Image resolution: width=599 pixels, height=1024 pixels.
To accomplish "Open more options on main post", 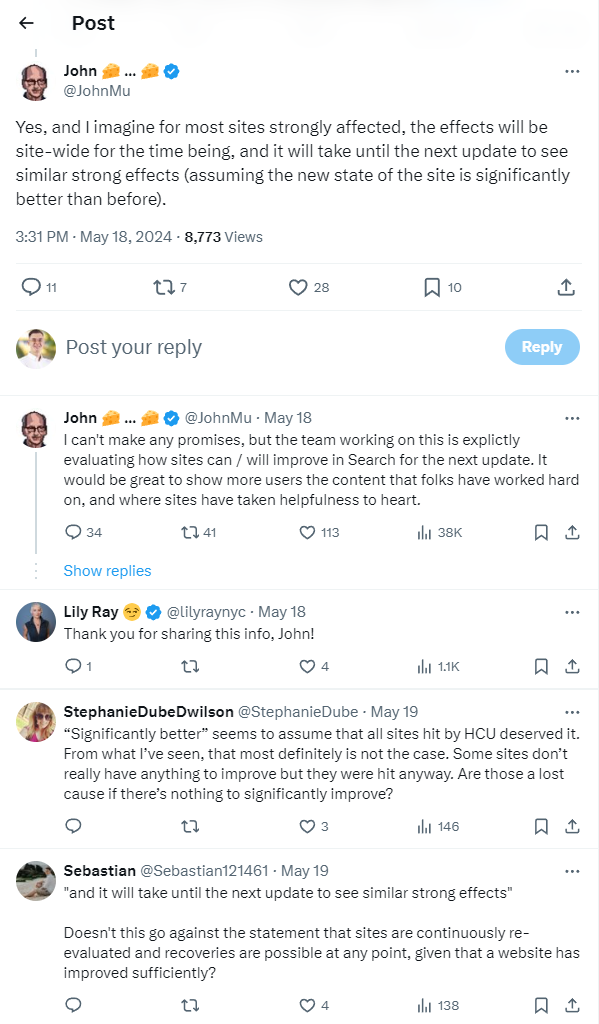I will tap(572, 71).
